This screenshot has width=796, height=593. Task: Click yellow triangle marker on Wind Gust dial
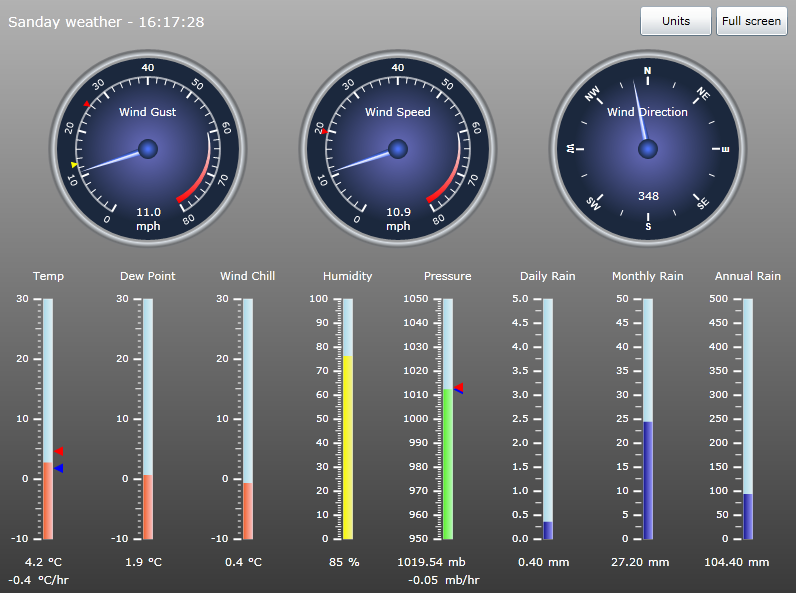coord(74,165)
